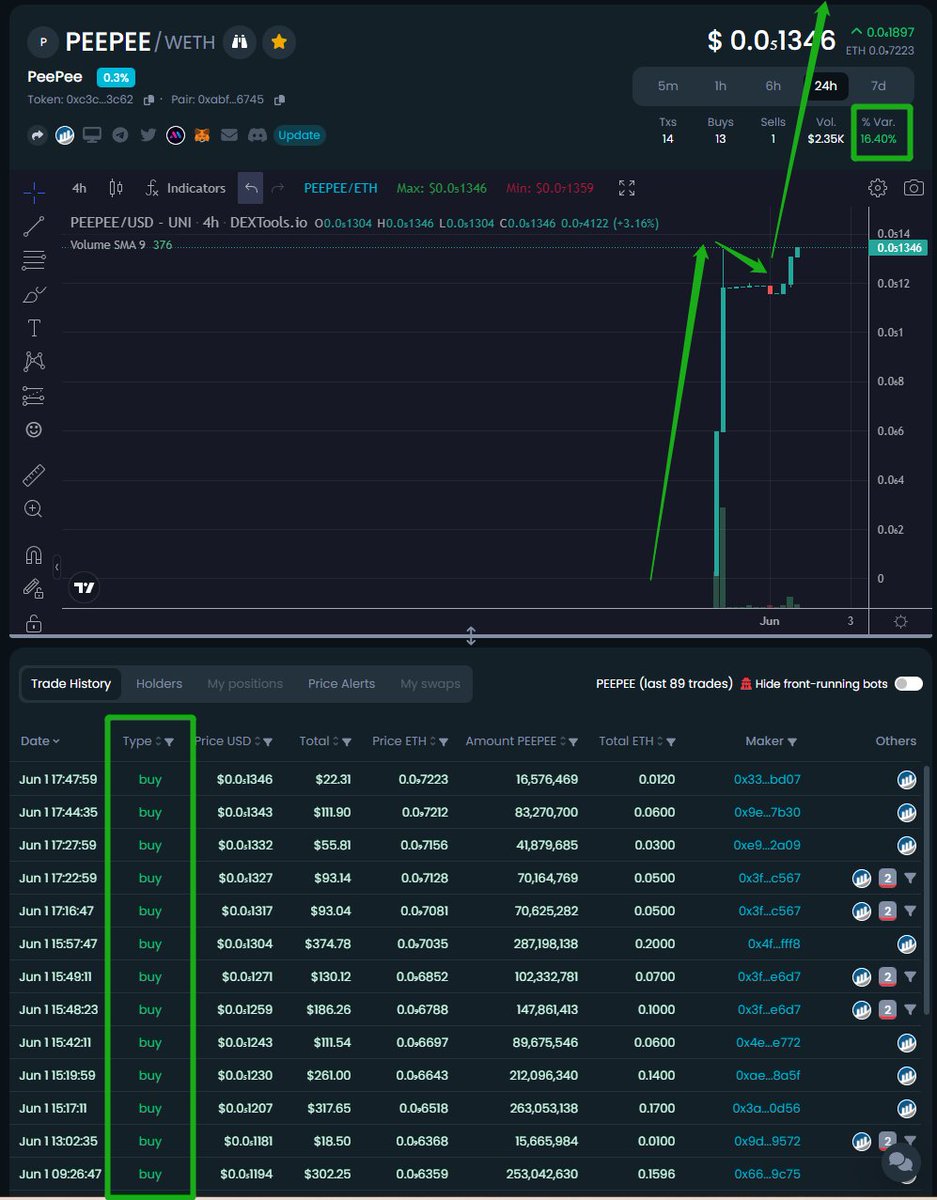Click the MetaMask fox icon
The height and width of the screenshot is (1200, 937).
202,135
